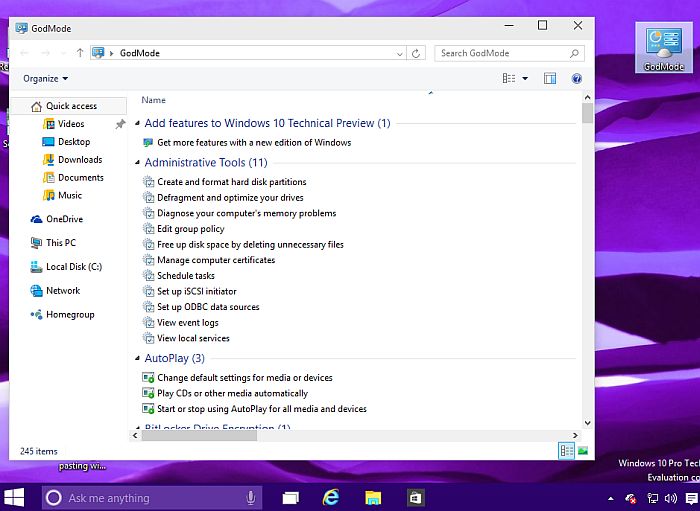Click the Name column header

coord(154,100)
